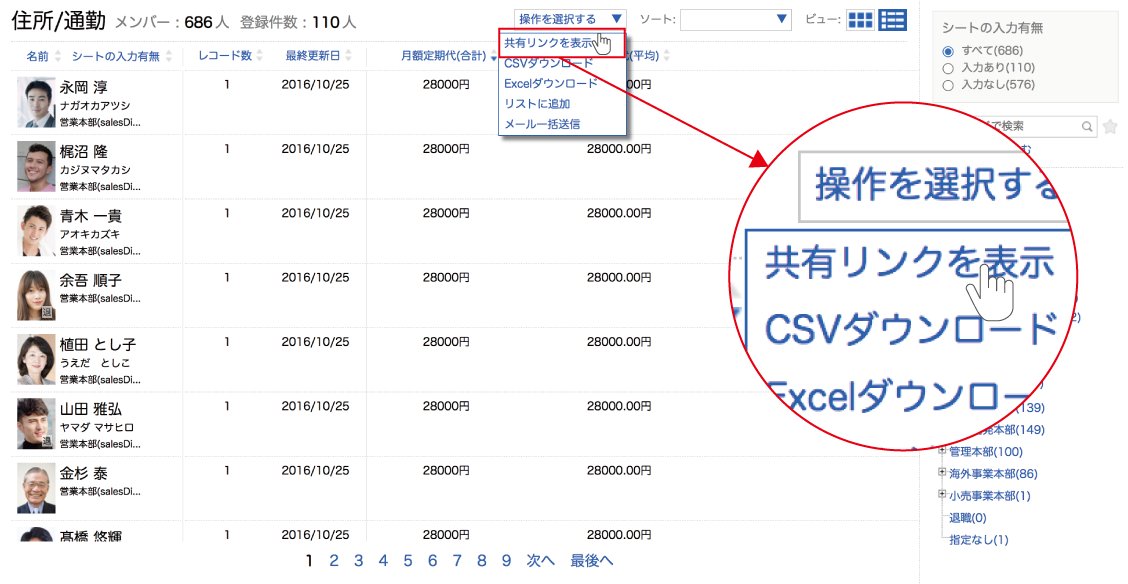
Task: Go to page 3
Action: click(x=358, y=561)
